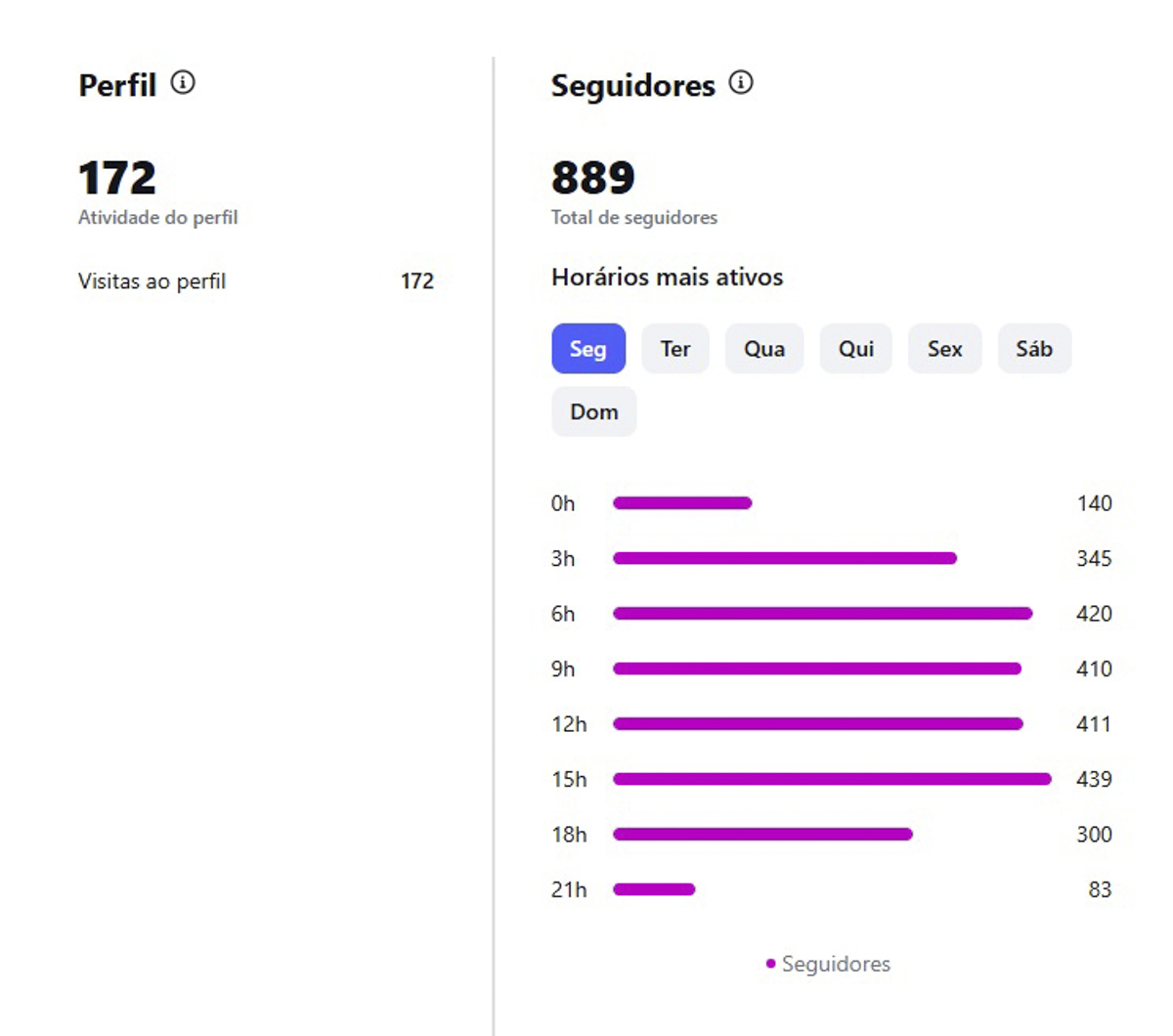The width and height of the screenshot is (1173, 1036).
Task: Click the 889 total followers number
Action: [593, 178]
